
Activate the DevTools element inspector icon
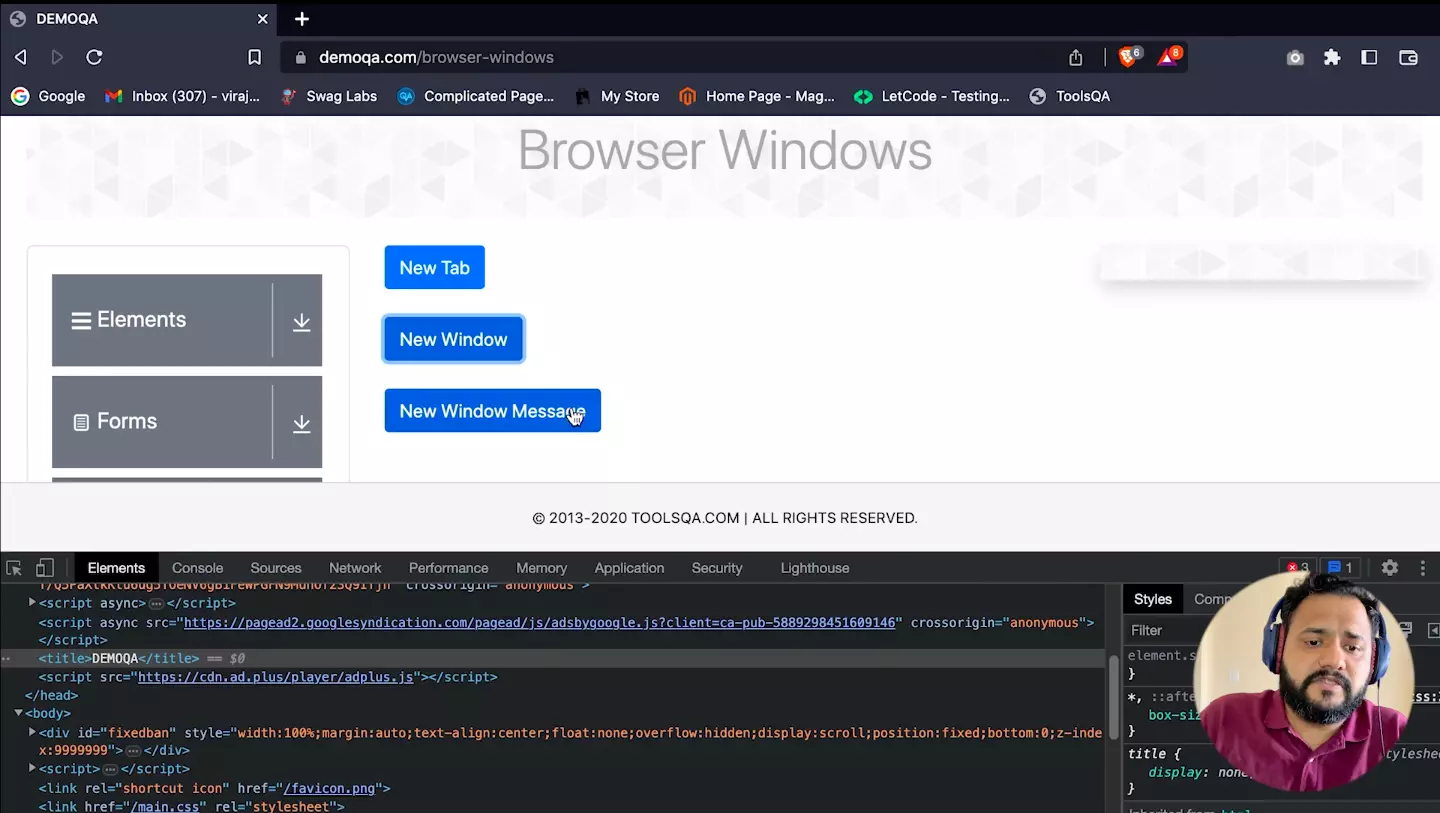click(x=14, y=567)
